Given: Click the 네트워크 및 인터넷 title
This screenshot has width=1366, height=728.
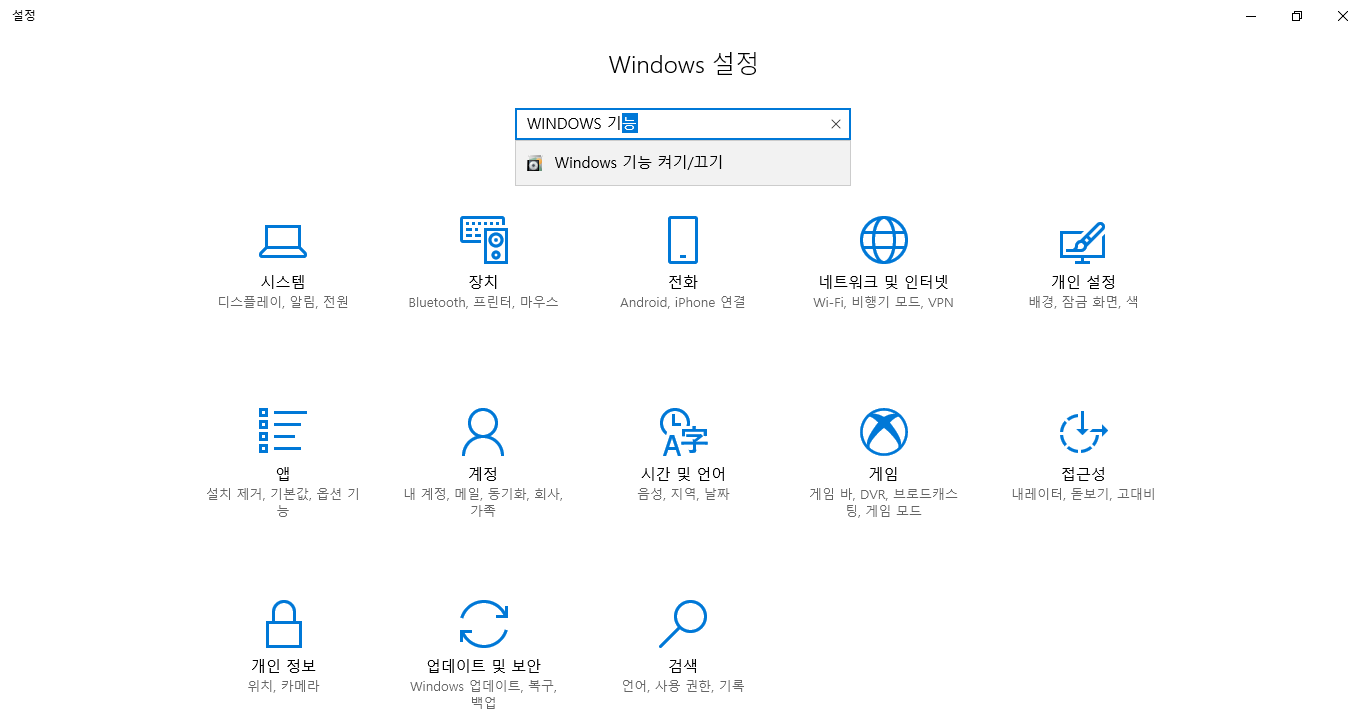Looking at the screenshot, I should [883, 282].
